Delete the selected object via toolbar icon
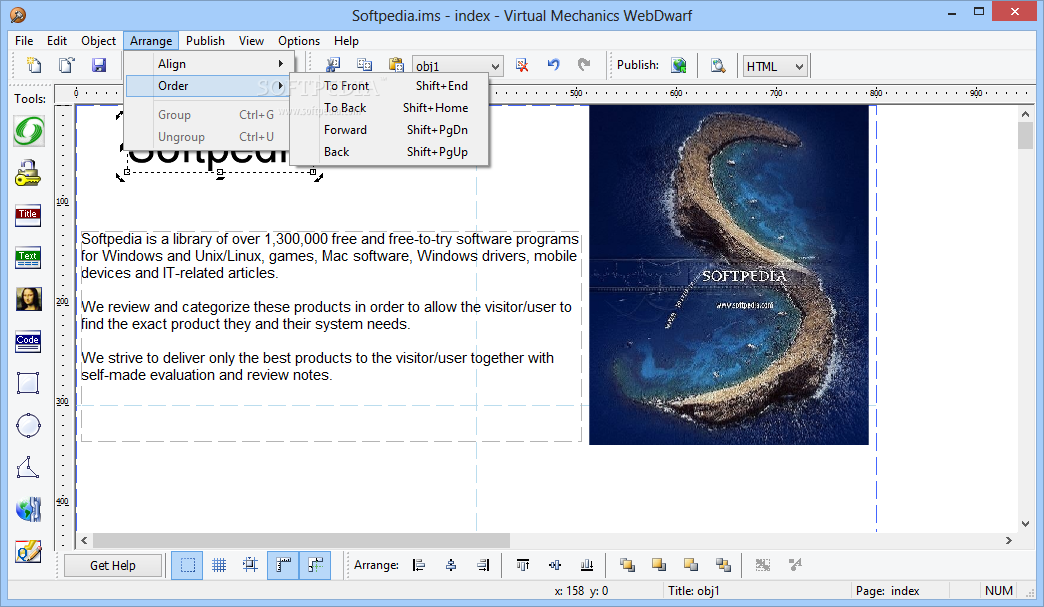The height and width of the screenshot is (607, 1044). (522, 65)
